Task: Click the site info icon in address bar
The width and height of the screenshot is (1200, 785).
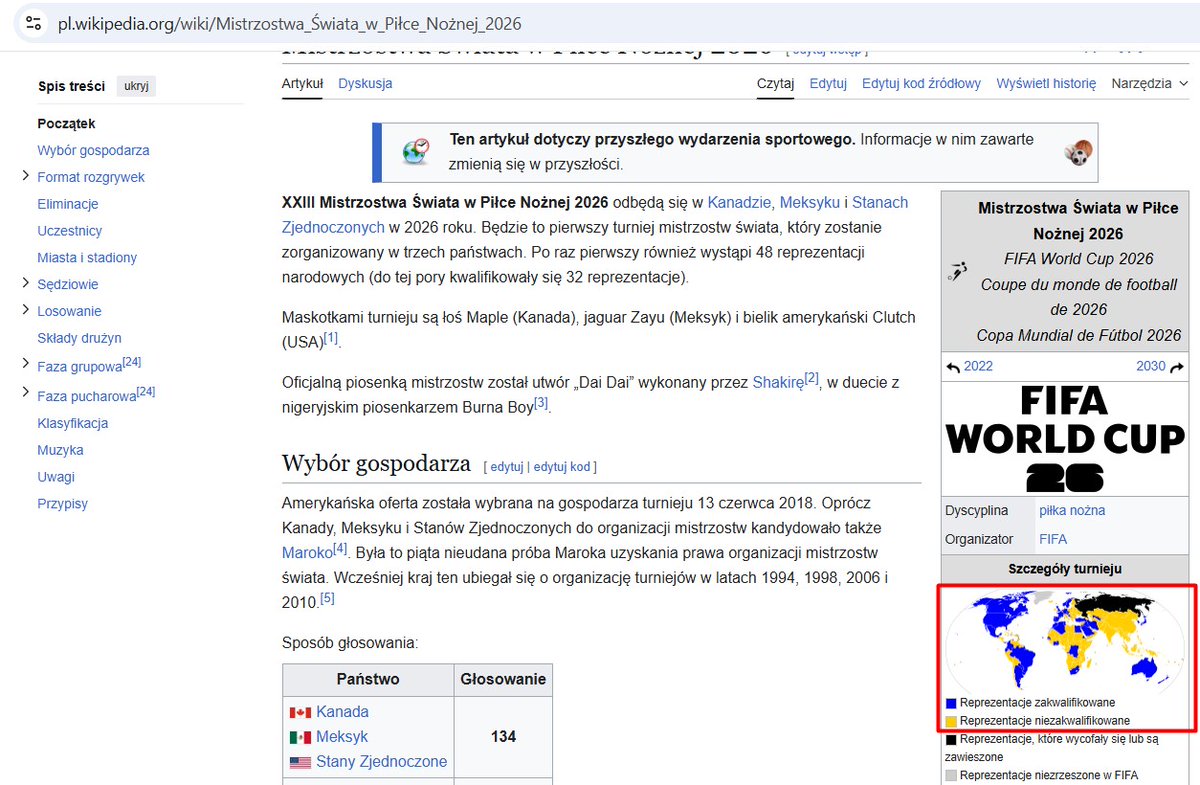Action: [x=33, y=23]
